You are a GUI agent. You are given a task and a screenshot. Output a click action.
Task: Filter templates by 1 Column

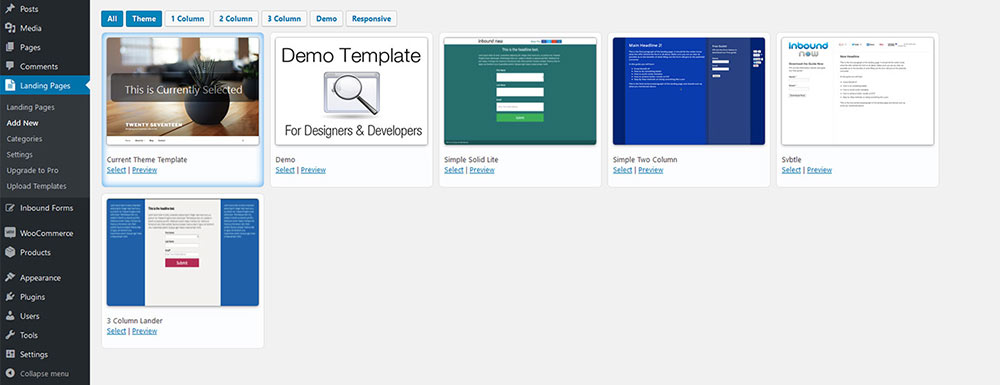(188, 18)
